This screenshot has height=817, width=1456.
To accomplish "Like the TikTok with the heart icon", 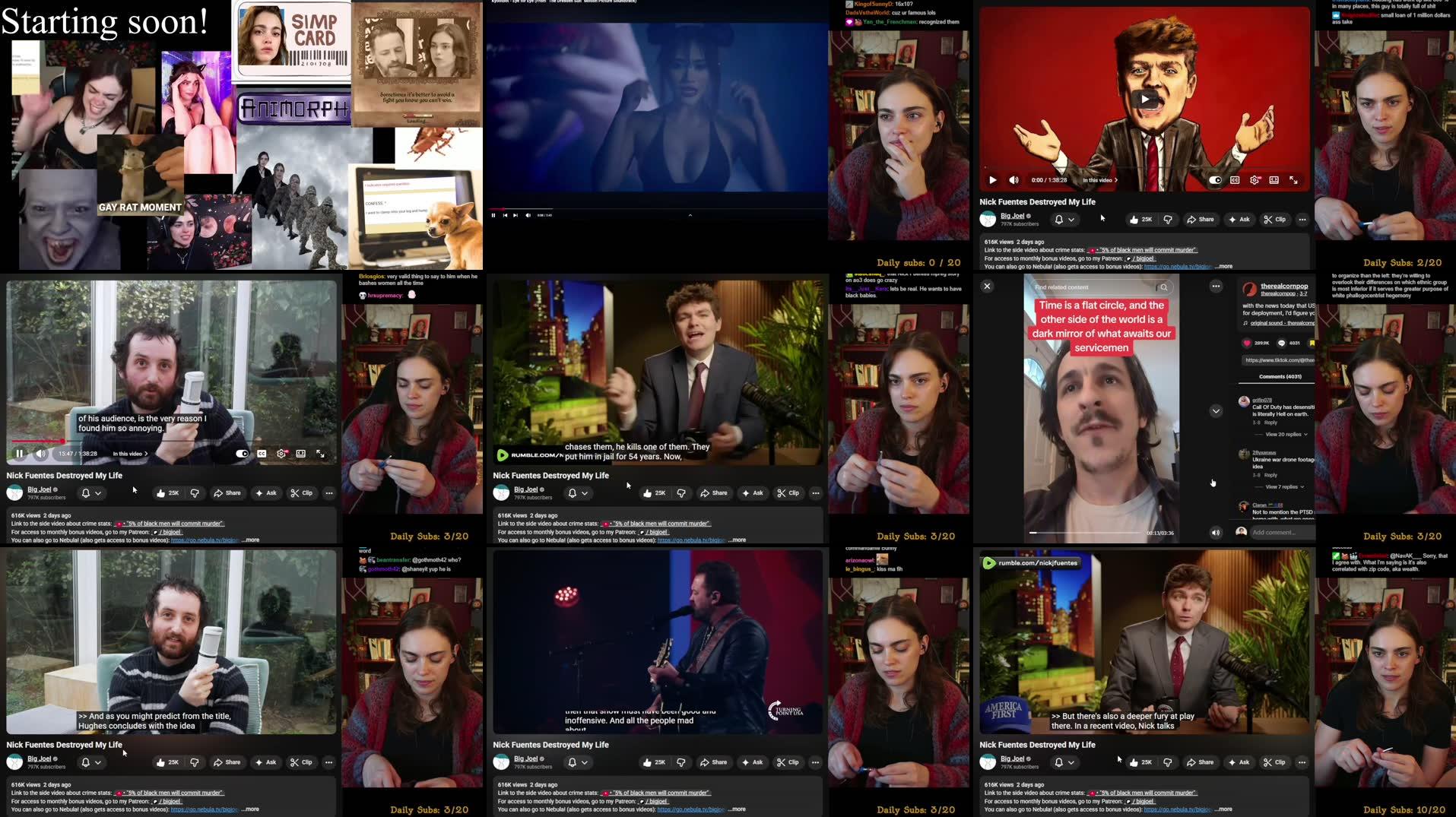I will pos(1245,343).
